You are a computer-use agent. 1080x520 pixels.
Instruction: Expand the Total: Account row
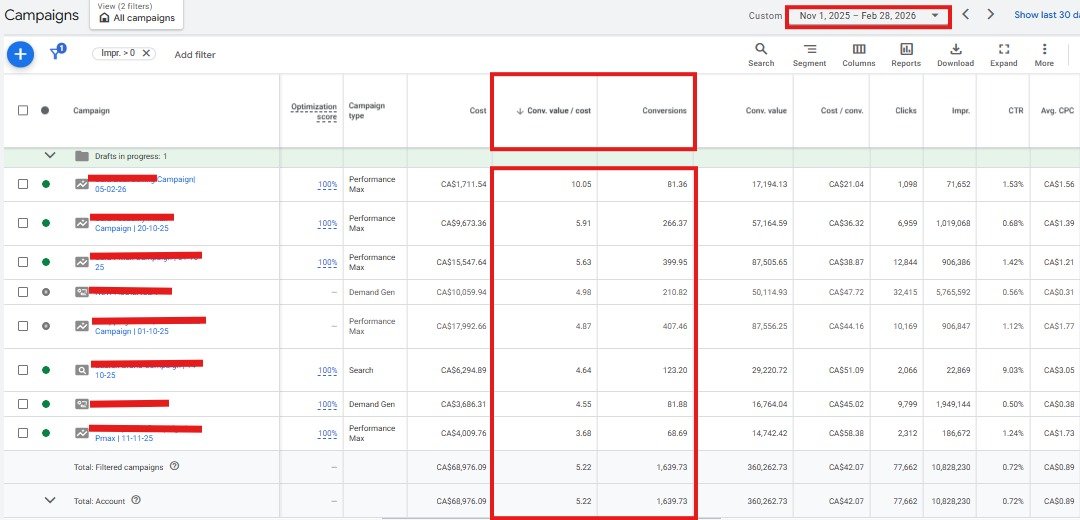point(49,500)
